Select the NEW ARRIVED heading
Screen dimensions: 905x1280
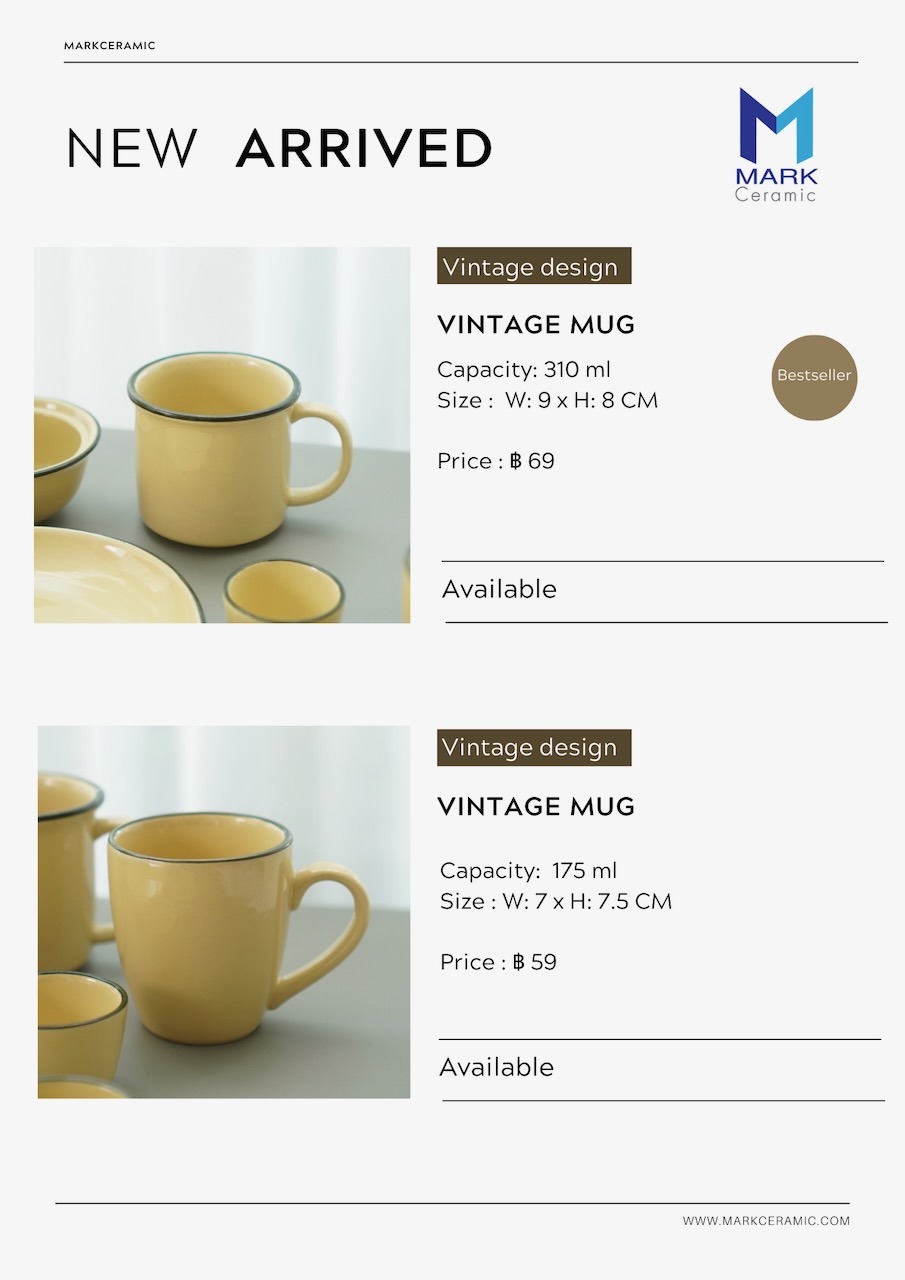279,148
